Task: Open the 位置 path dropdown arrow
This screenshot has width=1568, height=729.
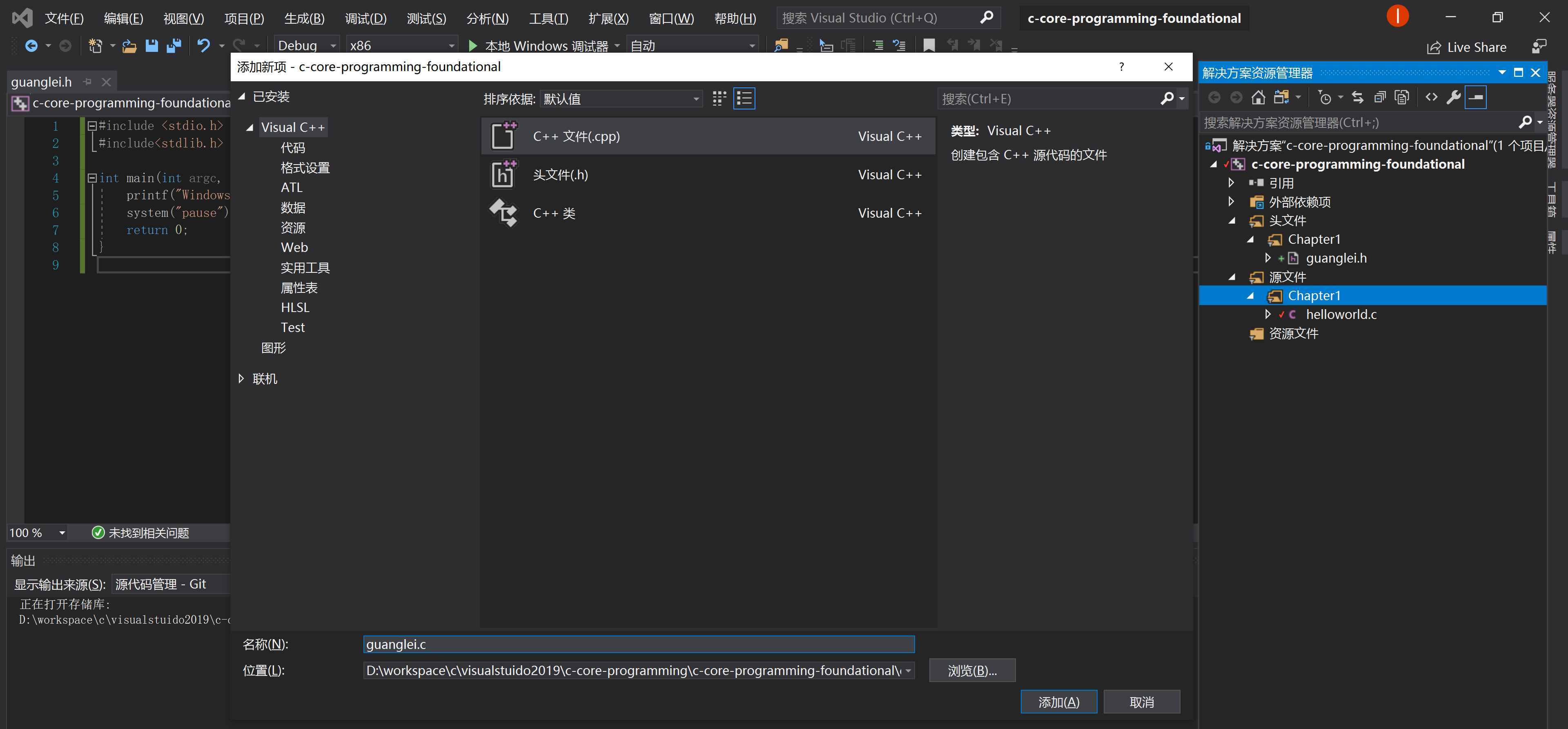Action: coord(908,671)
